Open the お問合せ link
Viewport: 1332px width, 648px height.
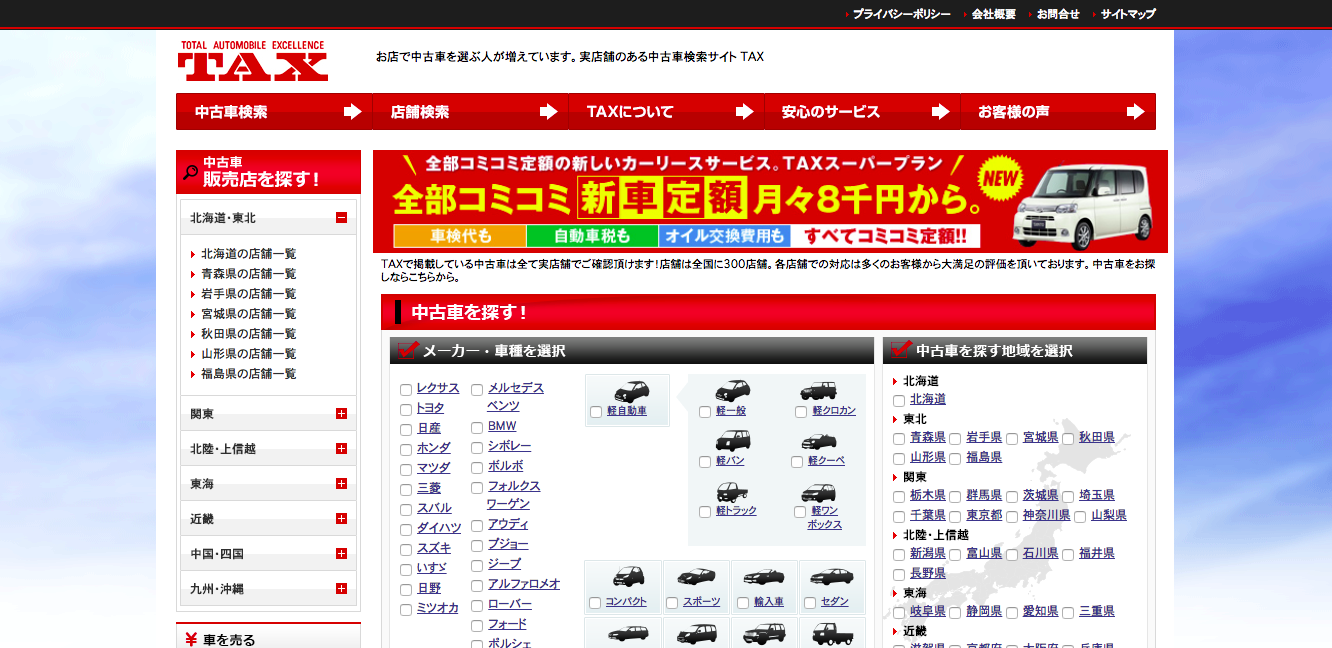1058,14
